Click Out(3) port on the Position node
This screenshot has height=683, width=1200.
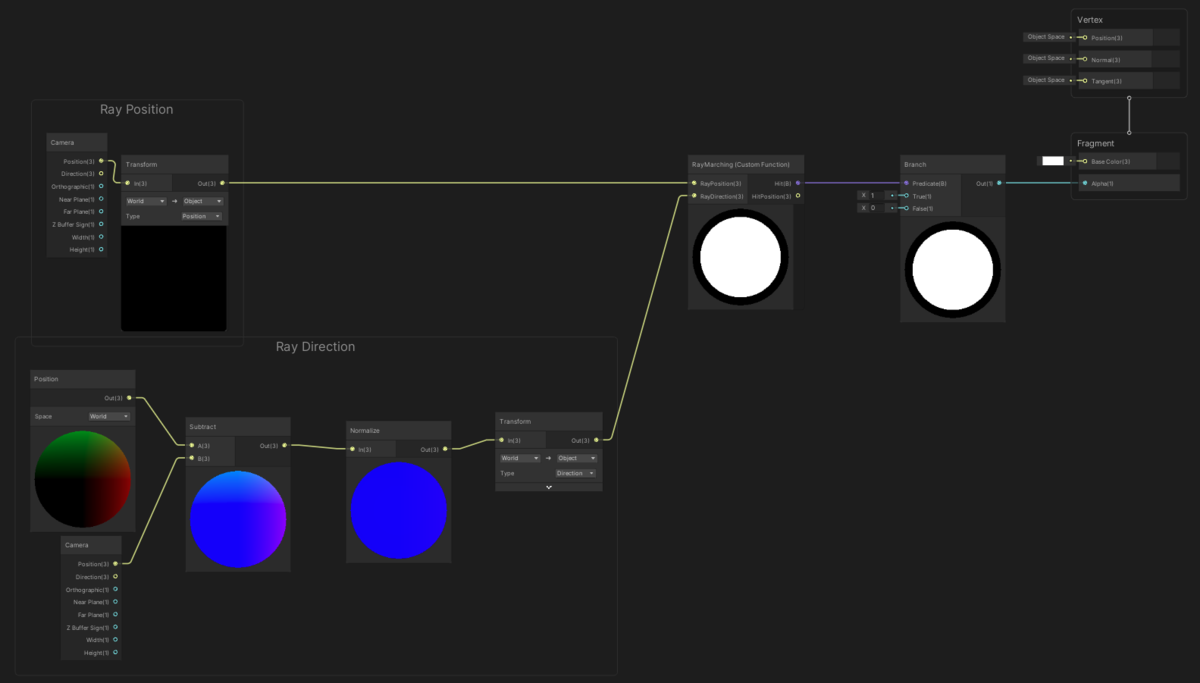coord(129,398)
